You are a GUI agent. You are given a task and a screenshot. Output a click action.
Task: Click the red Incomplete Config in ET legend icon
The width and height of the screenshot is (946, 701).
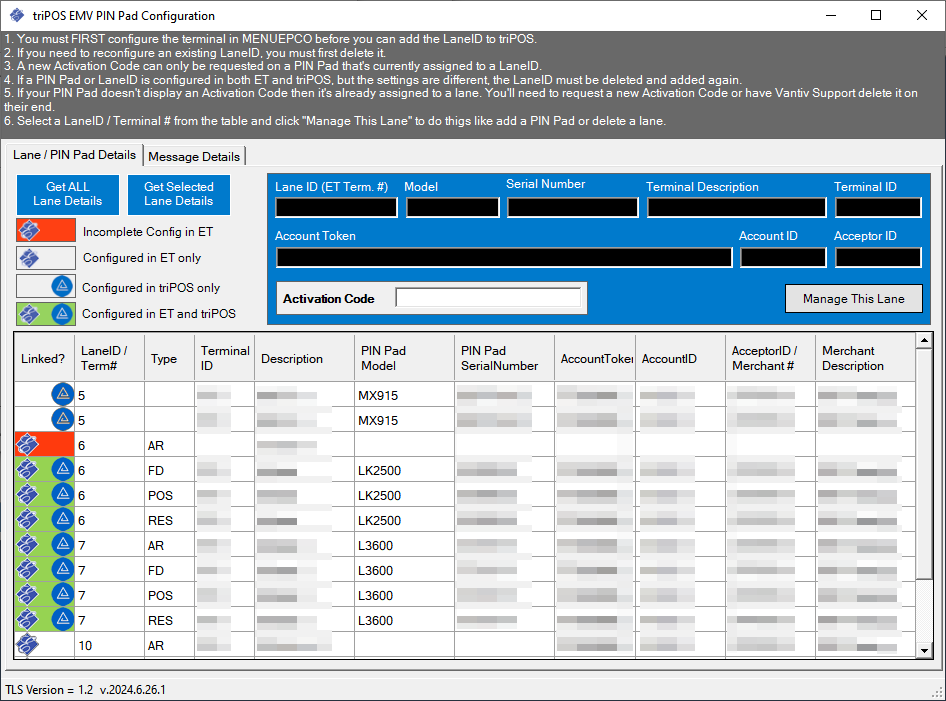tap(46, 230)
